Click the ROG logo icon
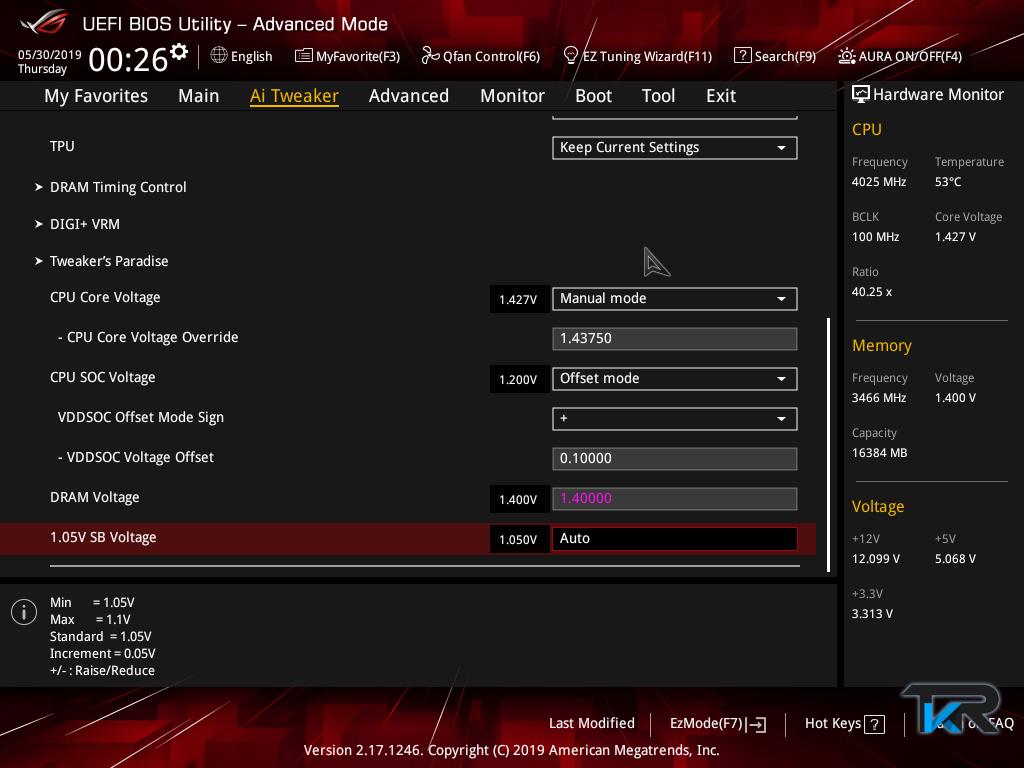The width and height of the screenshot is (1024, 768). [43, 23]
